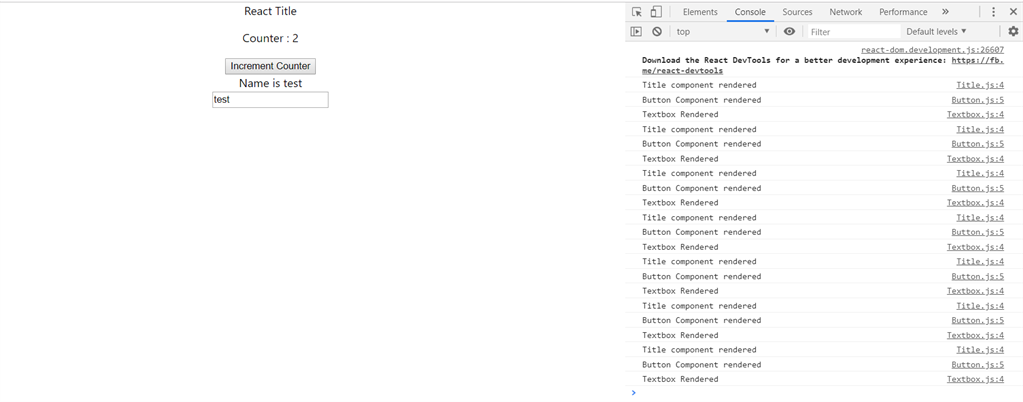Clear console with the ban icon
The image size is (1023, 402).
pyautogui.click(x=657, y=31)
